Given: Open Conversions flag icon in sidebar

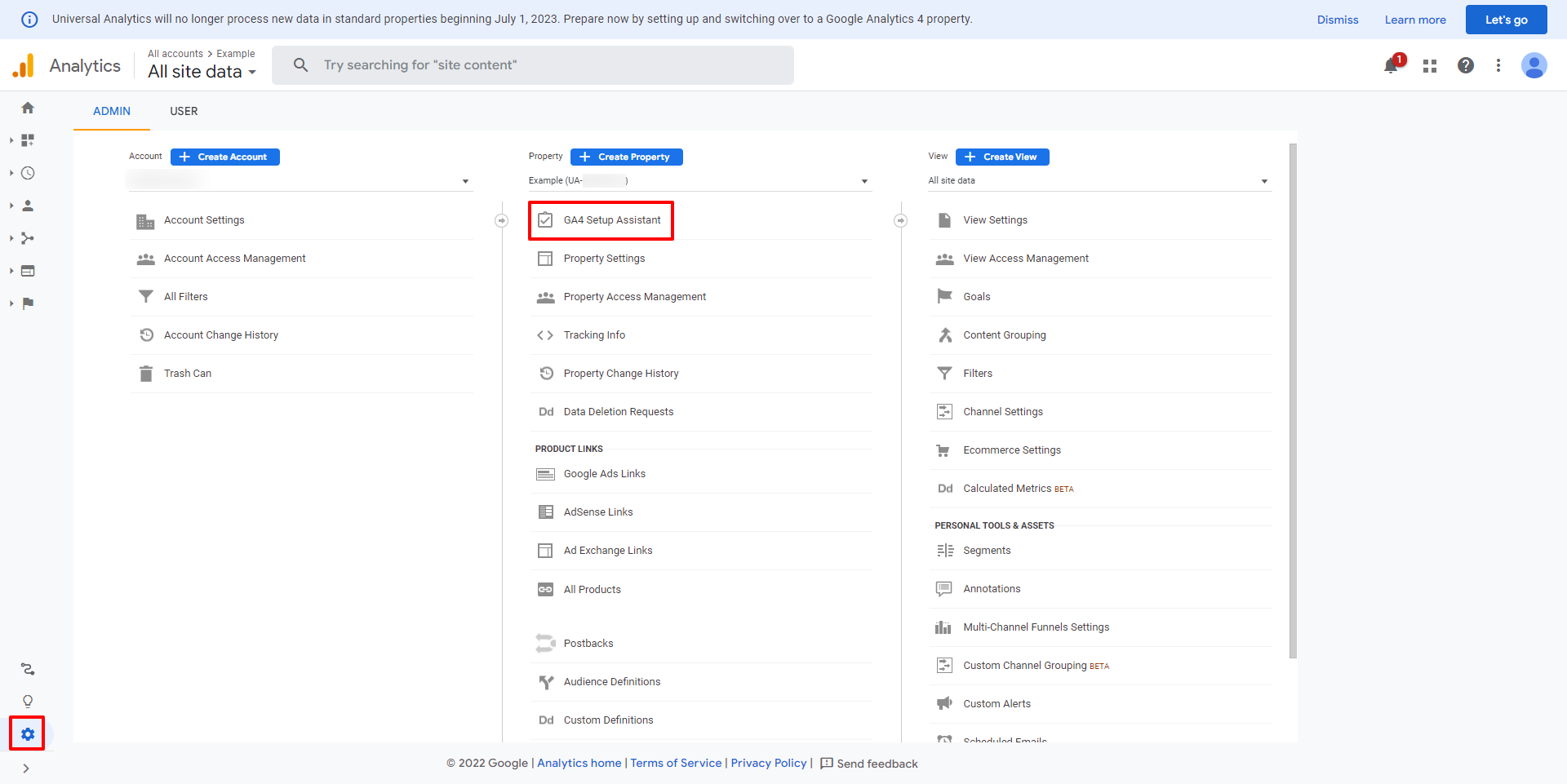Looking at the screenshot, I should pos(28,303).
